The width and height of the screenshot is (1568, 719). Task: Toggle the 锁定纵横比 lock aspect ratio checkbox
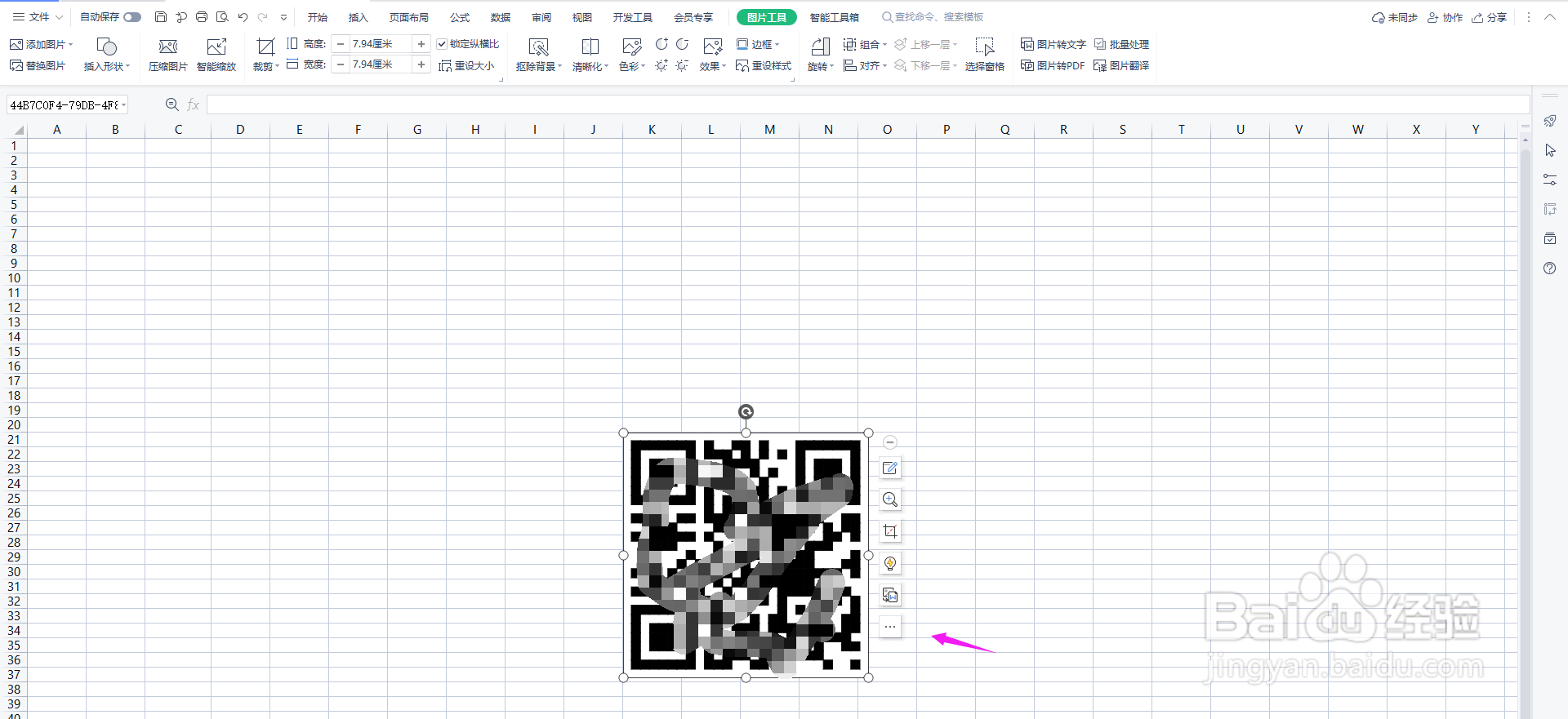click(x=442, y=44)
